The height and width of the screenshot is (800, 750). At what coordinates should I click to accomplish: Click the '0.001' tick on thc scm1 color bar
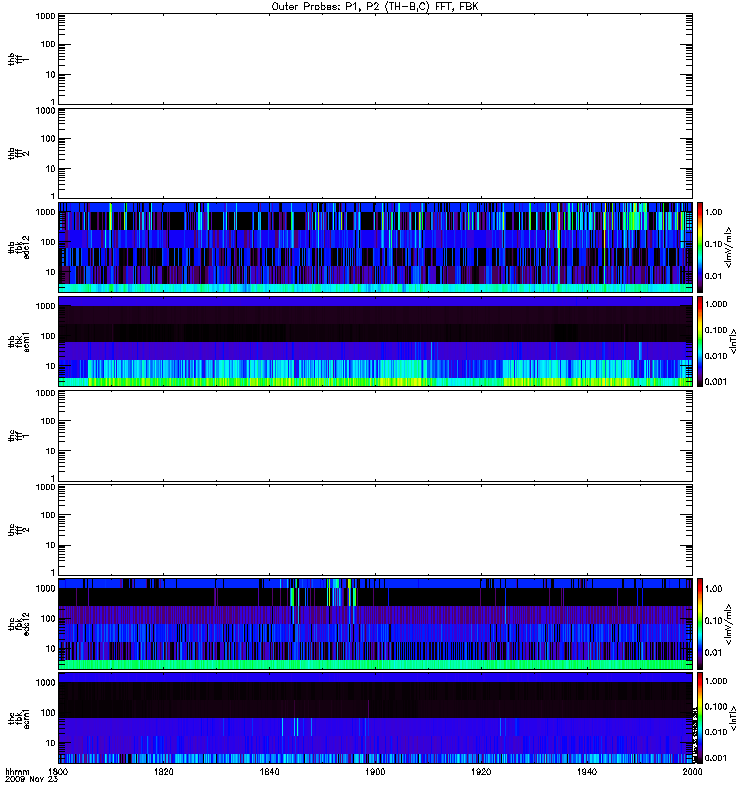[716, 758]
